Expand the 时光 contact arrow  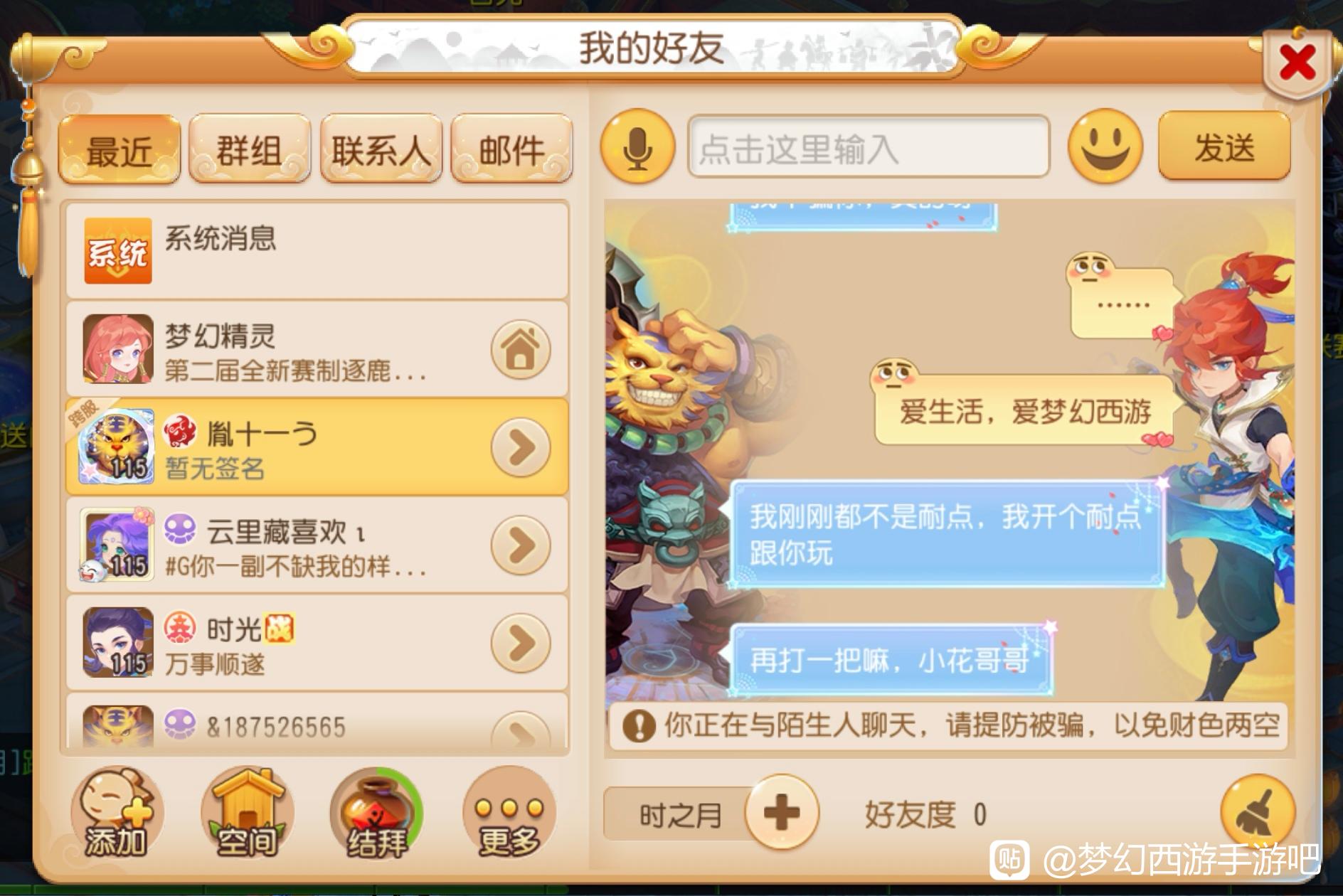coord(521,643)
